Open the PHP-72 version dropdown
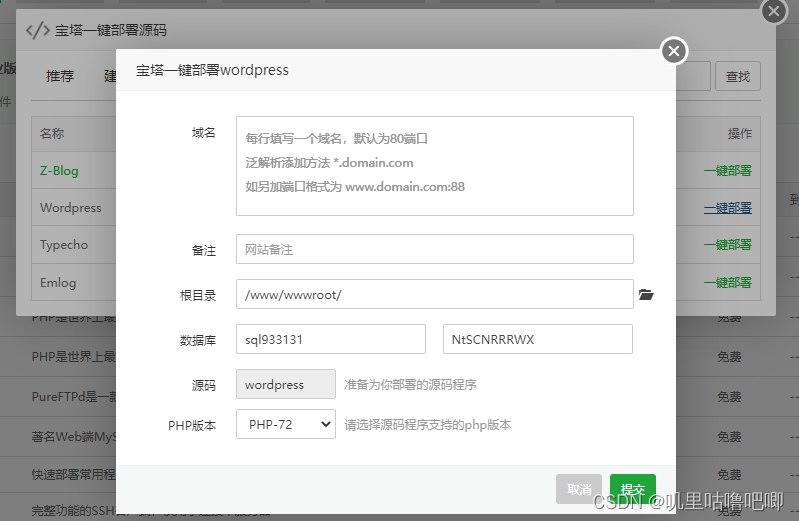 [x=286, y=424]
